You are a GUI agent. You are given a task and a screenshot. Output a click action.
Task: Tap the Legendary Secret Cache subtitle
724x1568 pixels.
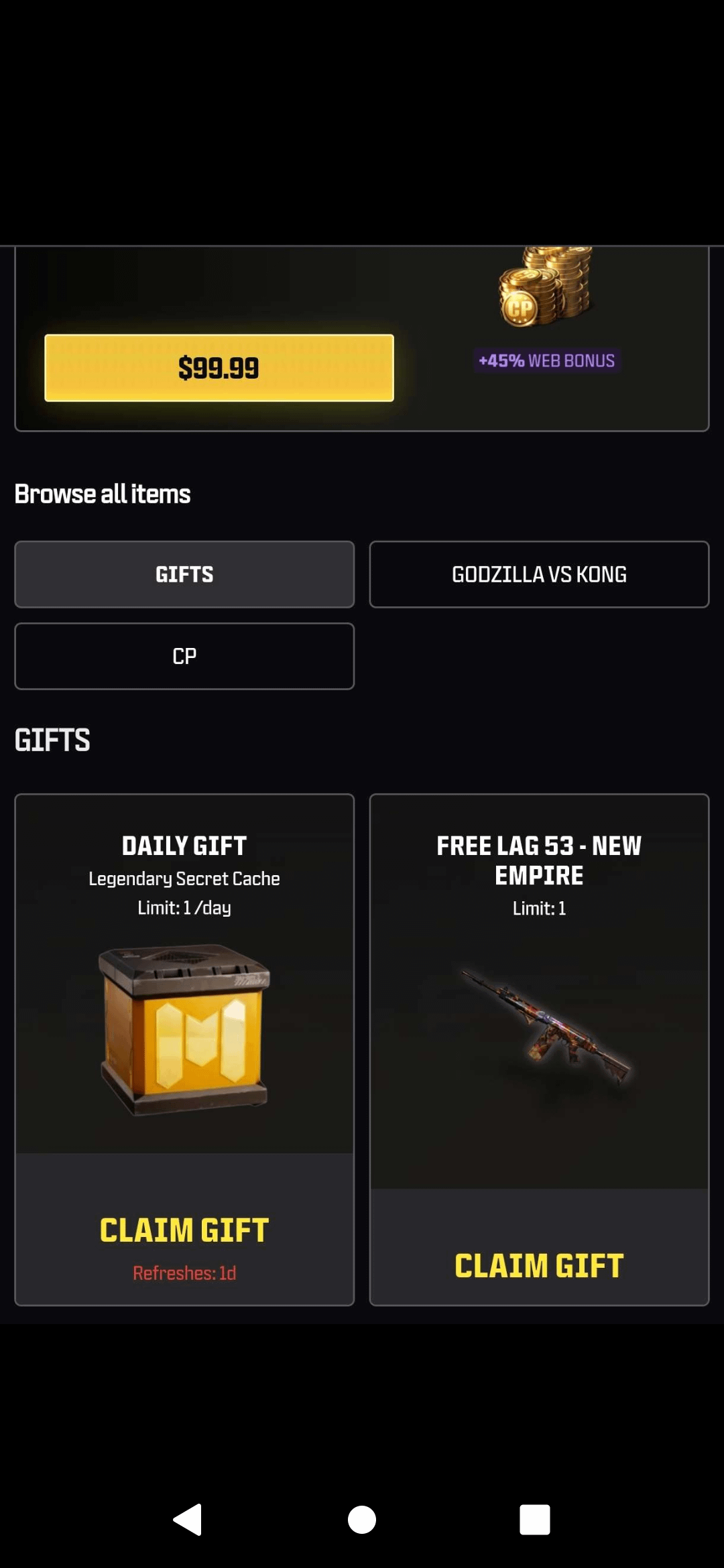point(184,878)
